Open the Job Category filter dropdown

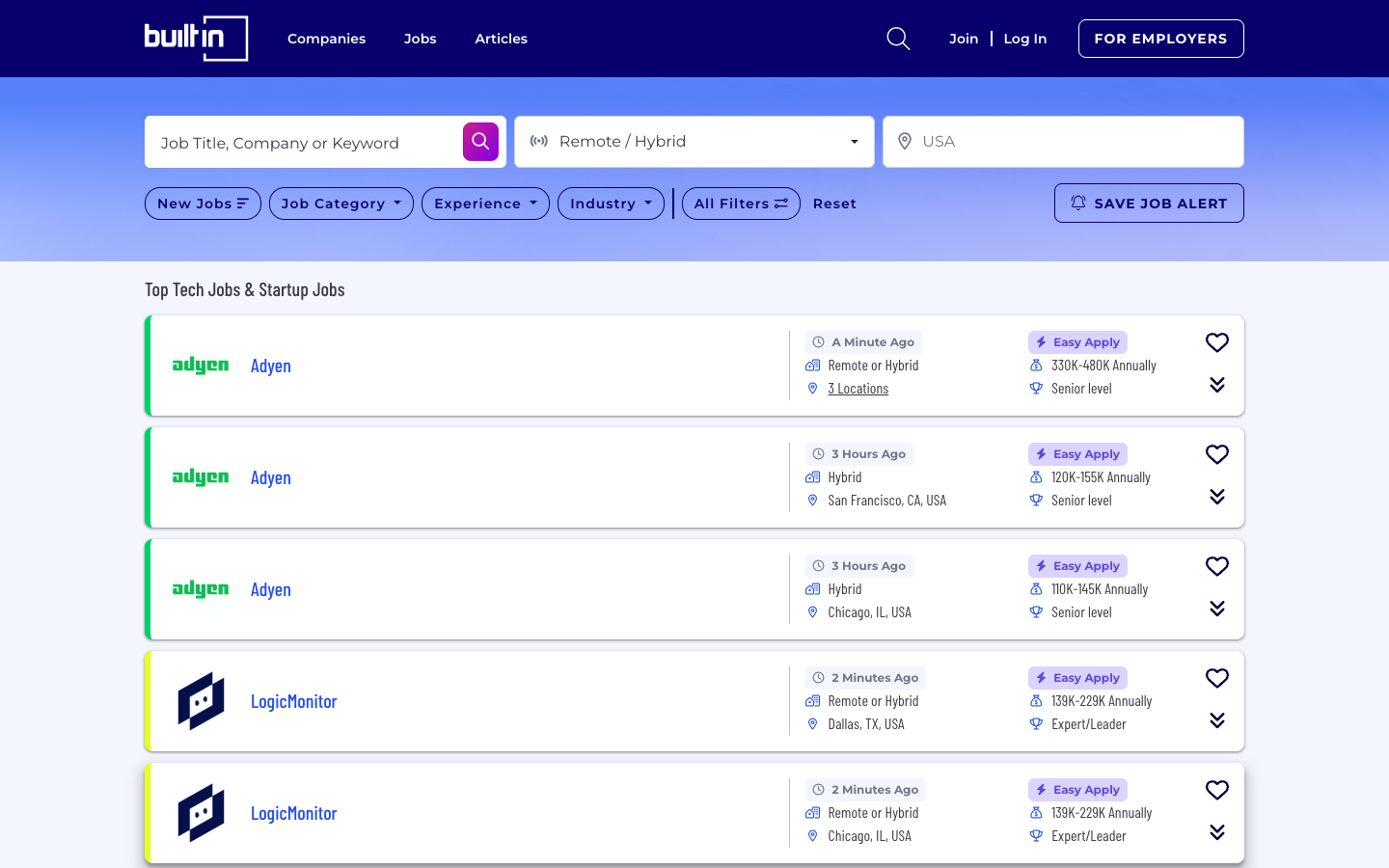(341, 203)
